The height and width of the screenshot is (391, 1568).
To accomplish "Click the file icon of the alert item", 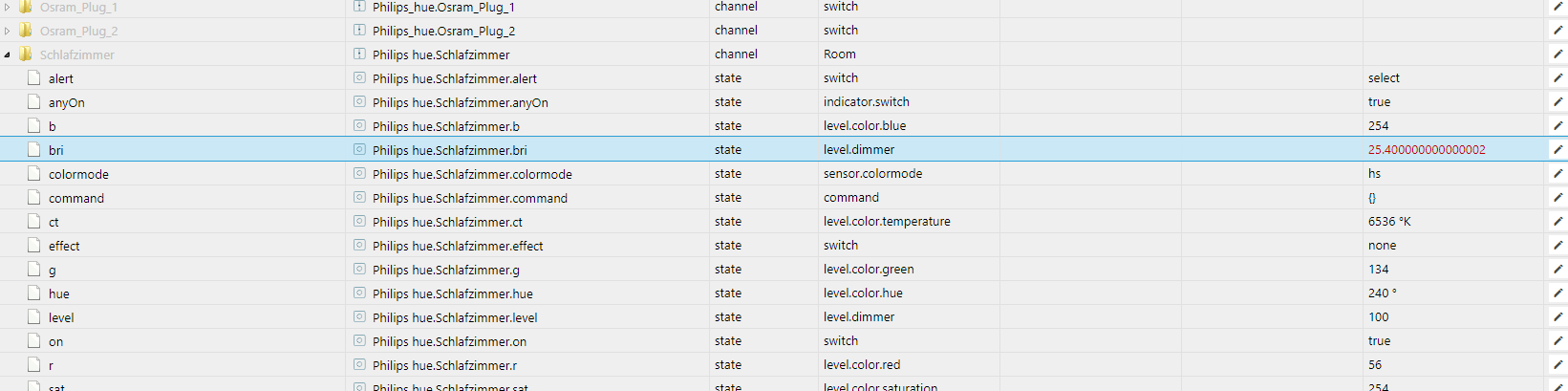I will tap(33, 77).
